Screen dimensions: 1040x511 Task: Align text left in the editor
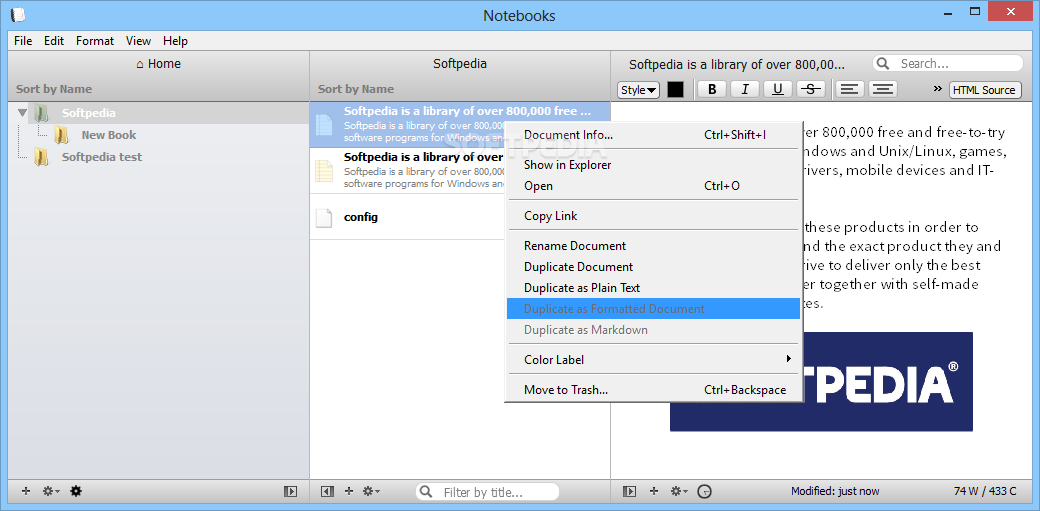[x=849, y=89]
